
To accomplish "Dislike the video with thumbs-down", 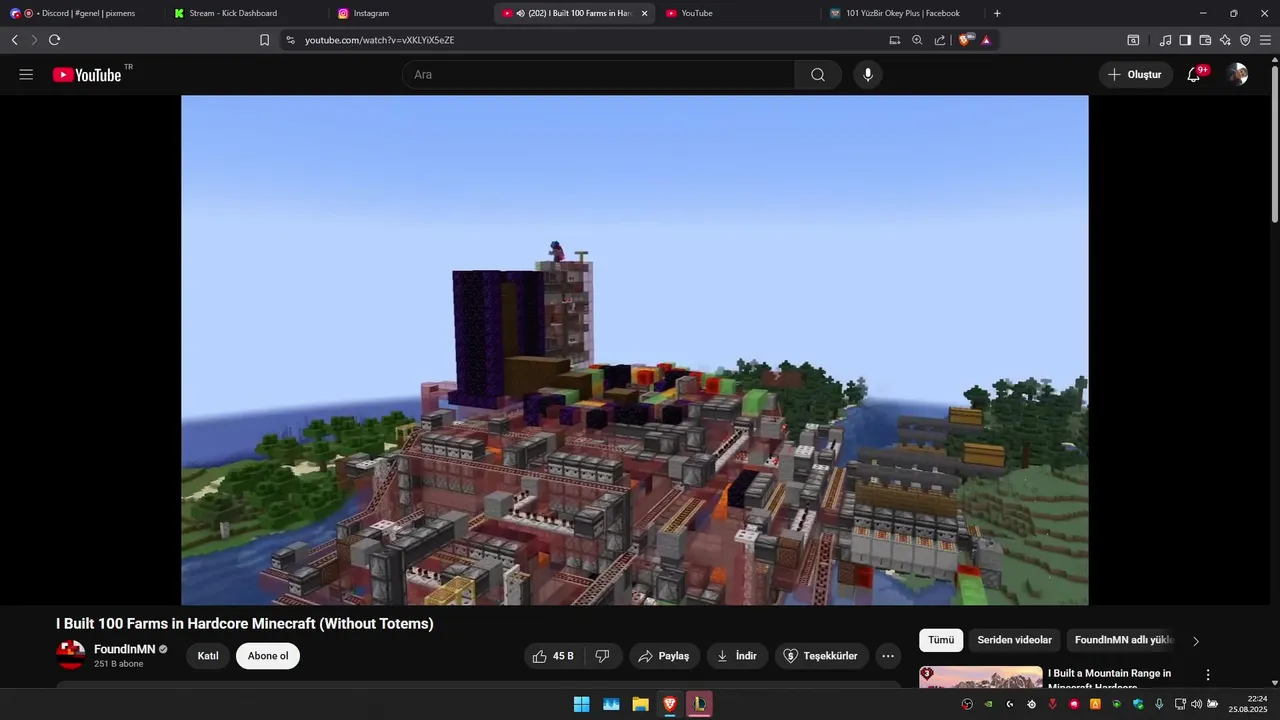I will [603, 656].
